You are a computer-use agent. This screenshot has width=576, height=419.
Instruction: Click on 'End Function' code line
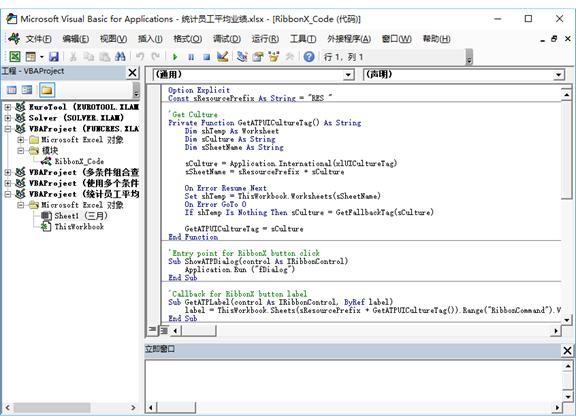pos(193,237)
